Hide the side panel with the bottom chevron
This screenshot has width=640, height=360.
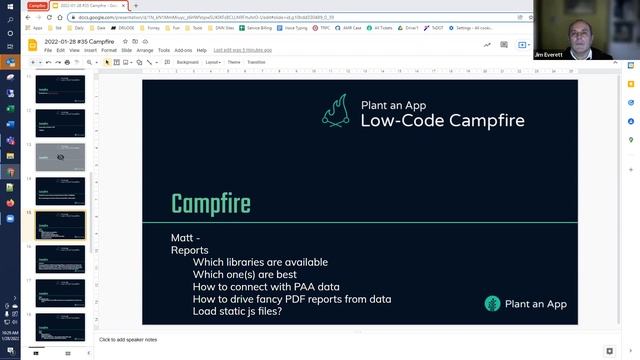pyautogui.click(x=631, y=351)
